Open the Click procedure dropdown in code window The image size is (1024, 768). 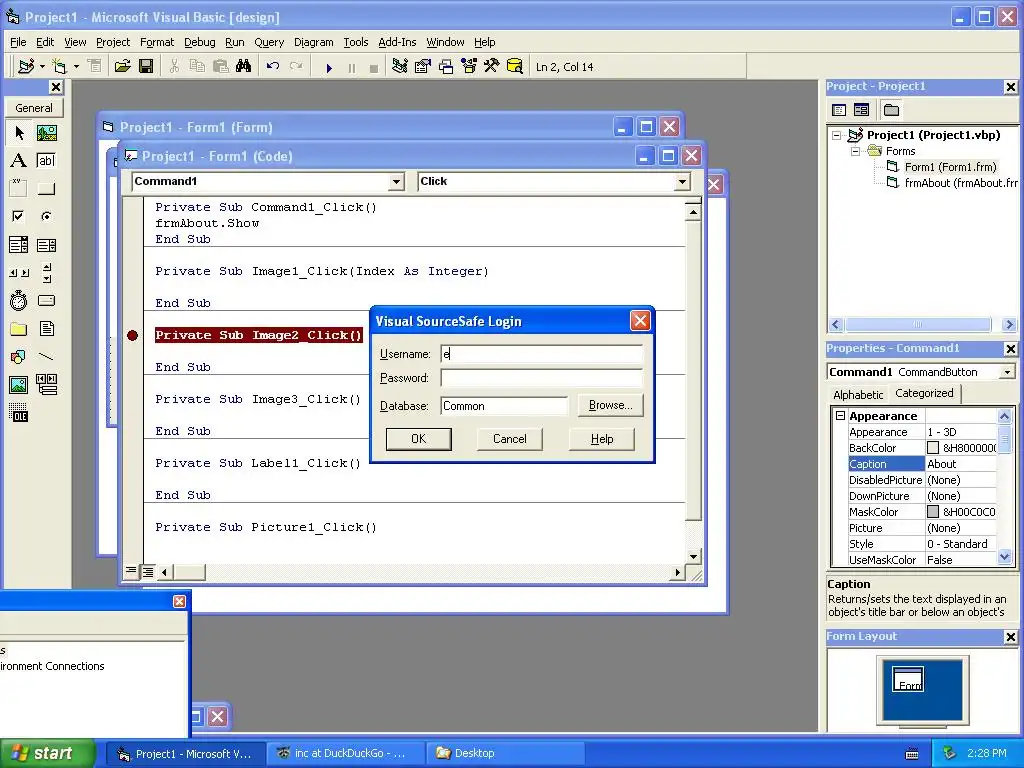tap(682, 182)
